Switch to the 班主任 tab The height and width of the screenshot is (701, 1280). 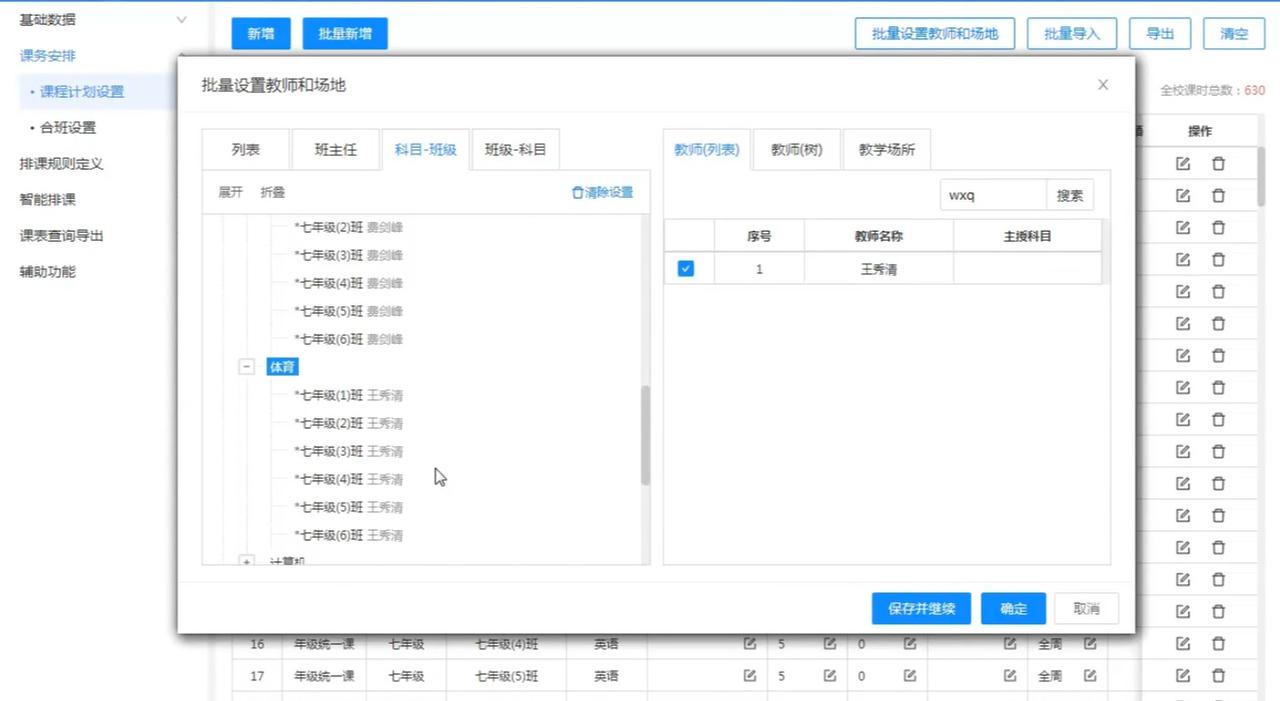tap(335, 150)
